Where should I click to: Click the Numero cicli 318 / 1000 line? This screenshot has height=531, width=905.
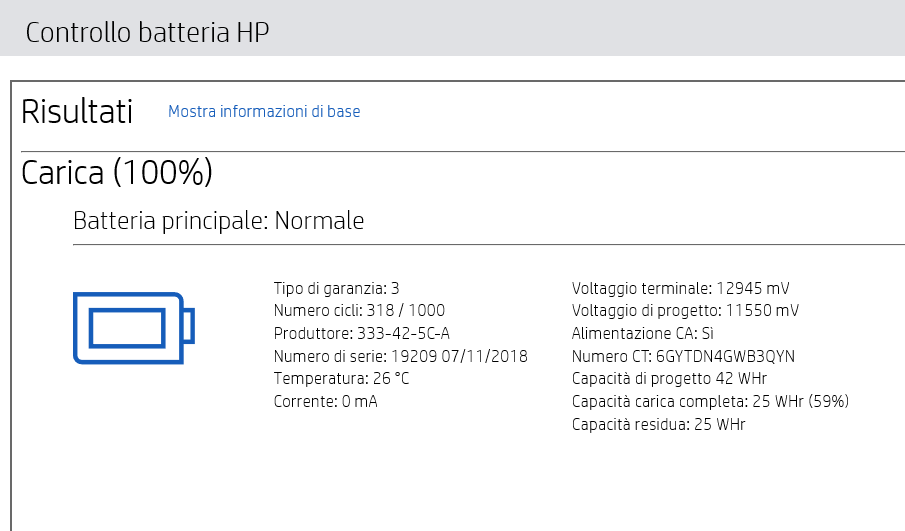[359, 311]
